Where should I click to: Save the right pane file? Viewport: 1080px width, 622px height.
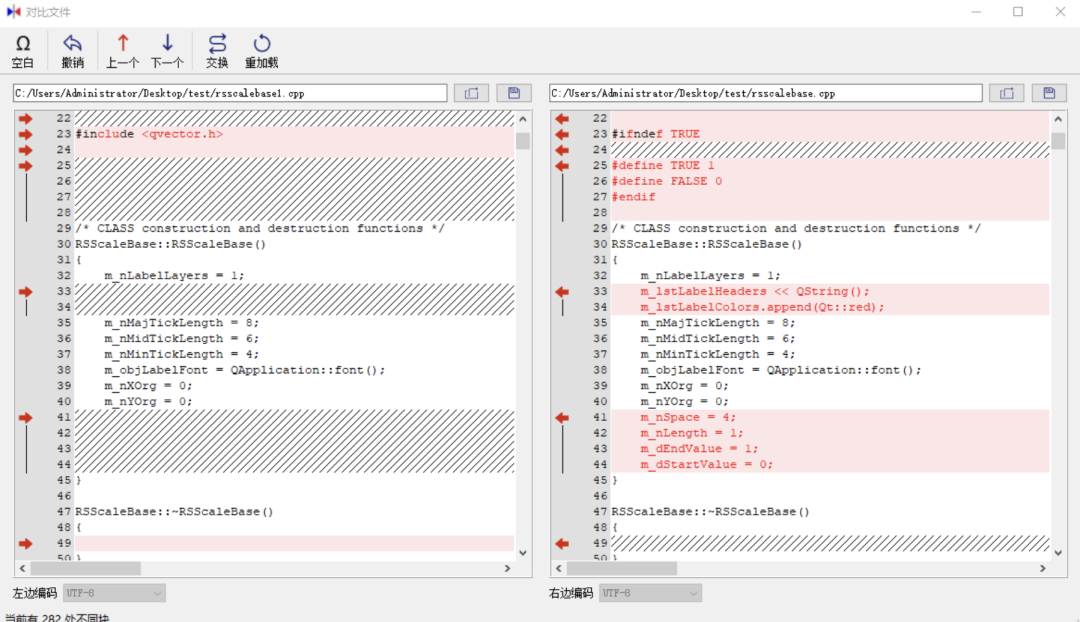pyautogui.click(x=1050, y=93)
